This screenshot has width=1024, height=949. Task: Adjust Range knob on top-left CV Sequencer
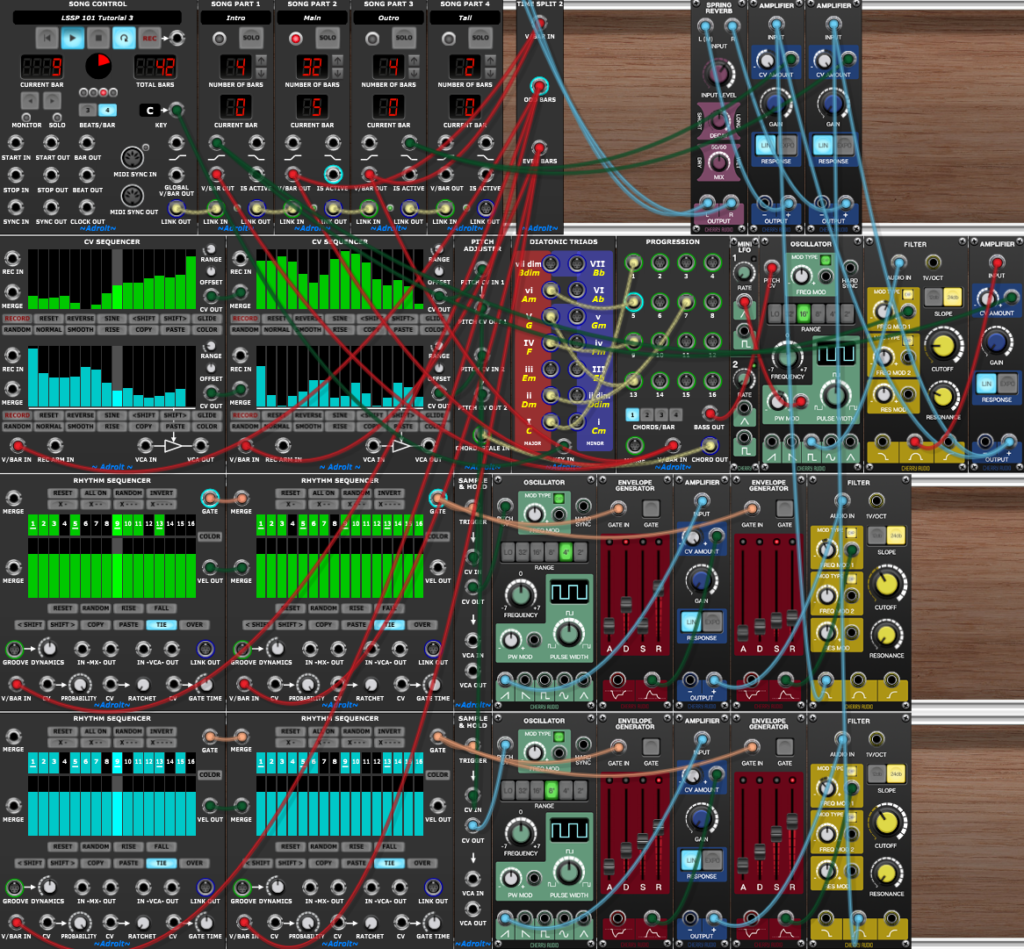[210, 250]
